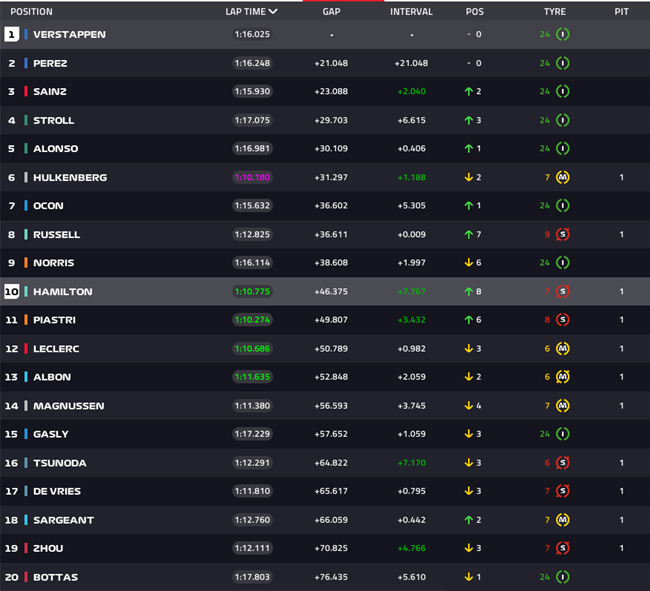The height and width of the screenshot is (591, 650).
Task: Click Sargeant's gap +66.059
Action: click(x=331, y=520)
